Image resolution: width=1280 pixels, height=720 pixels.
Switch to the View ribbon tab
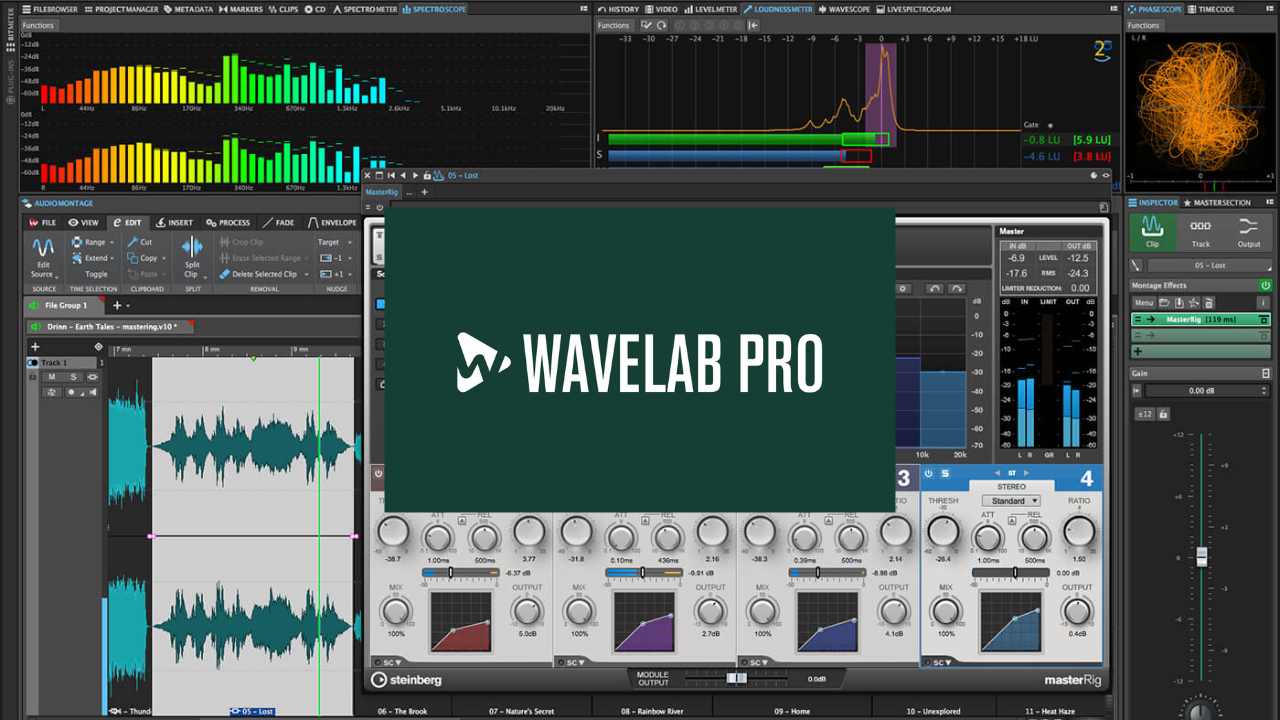pos(83,223)
